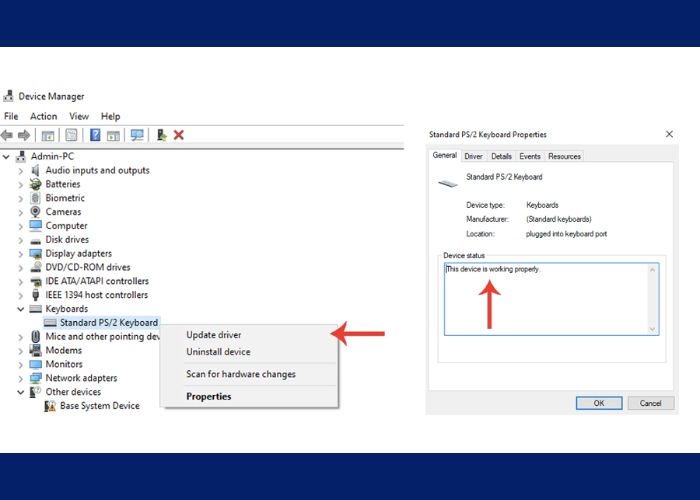The image size is (700, 500).
Task: Expand the Display adapters node
Action: (21, 254)
